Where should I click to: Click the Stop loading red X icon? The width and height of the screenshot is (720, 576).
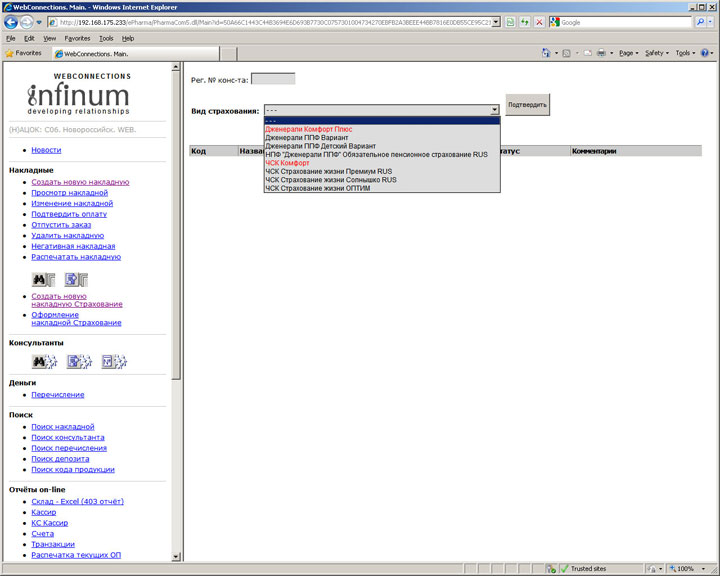click(540, 22)
